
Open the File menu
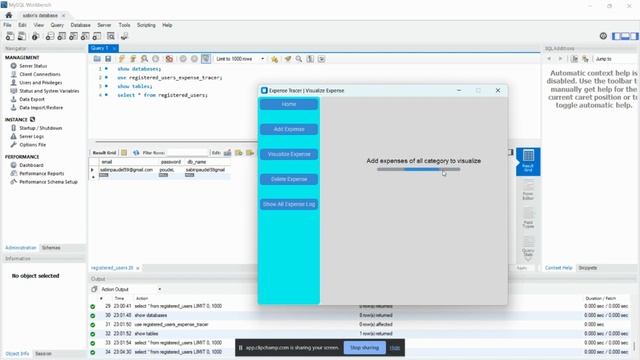pyautogui.click(x=7, y=25)
